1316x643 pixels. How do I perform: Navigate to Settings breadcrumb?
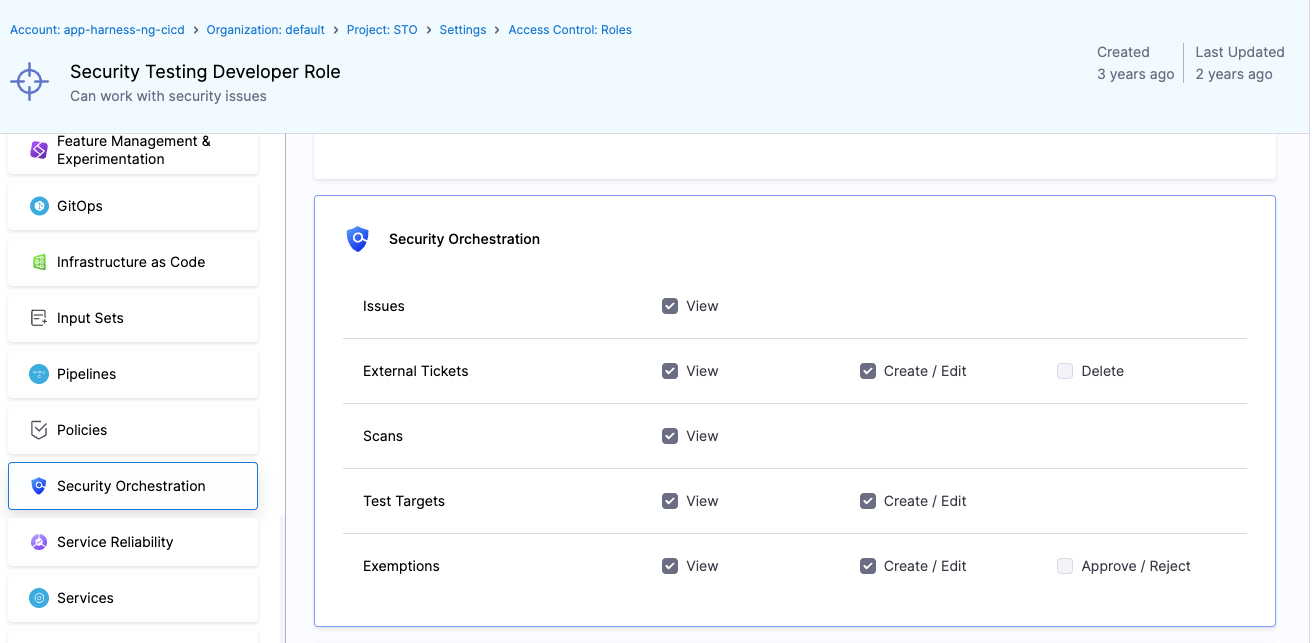tap(462, 30)
